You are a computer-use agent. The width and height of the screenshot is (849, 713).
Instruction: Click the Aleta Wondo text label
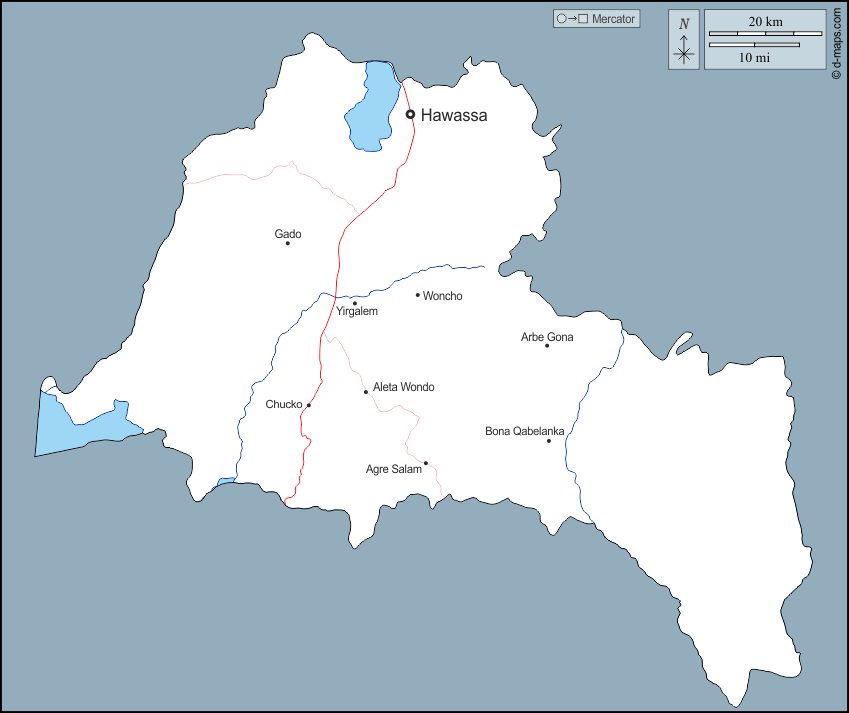(x=403, y=387)
